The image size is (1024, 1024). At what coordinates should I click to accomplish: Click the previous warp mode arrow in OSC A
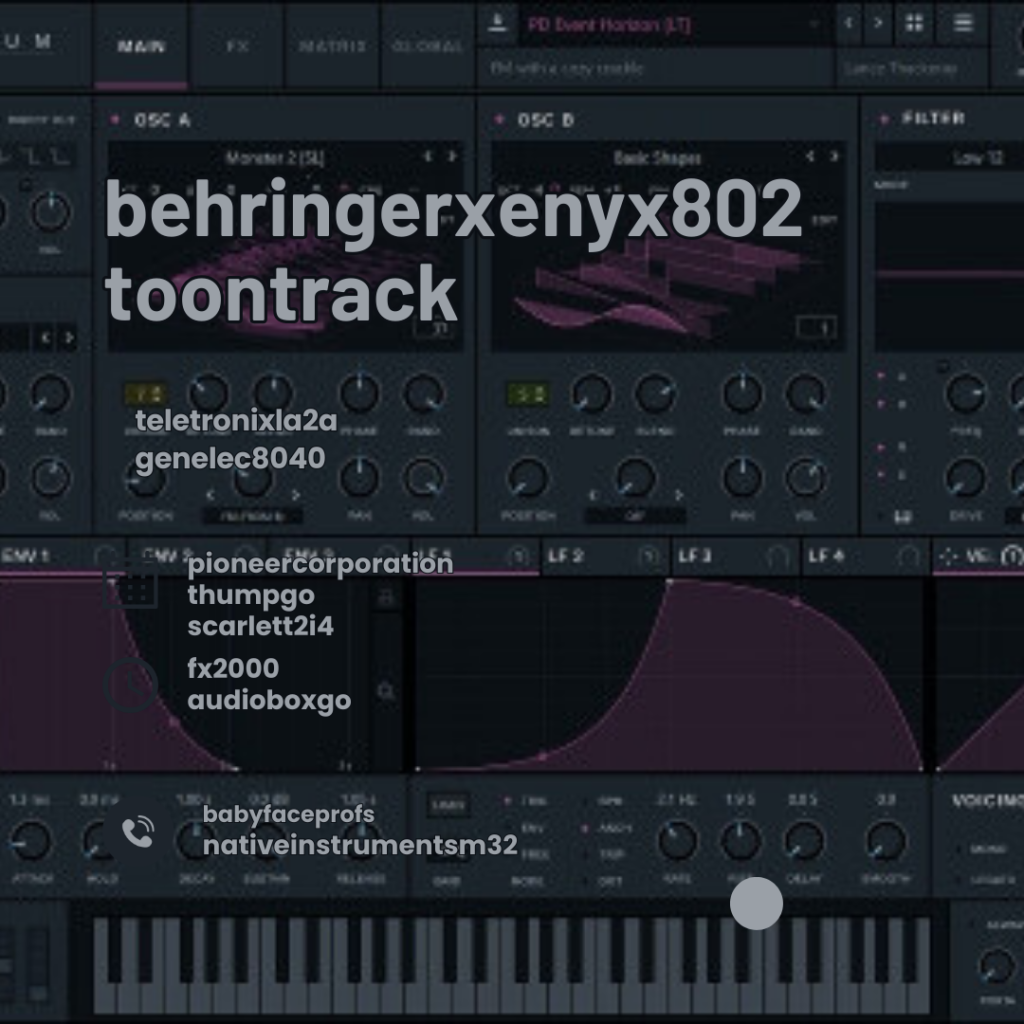point(210,496)
